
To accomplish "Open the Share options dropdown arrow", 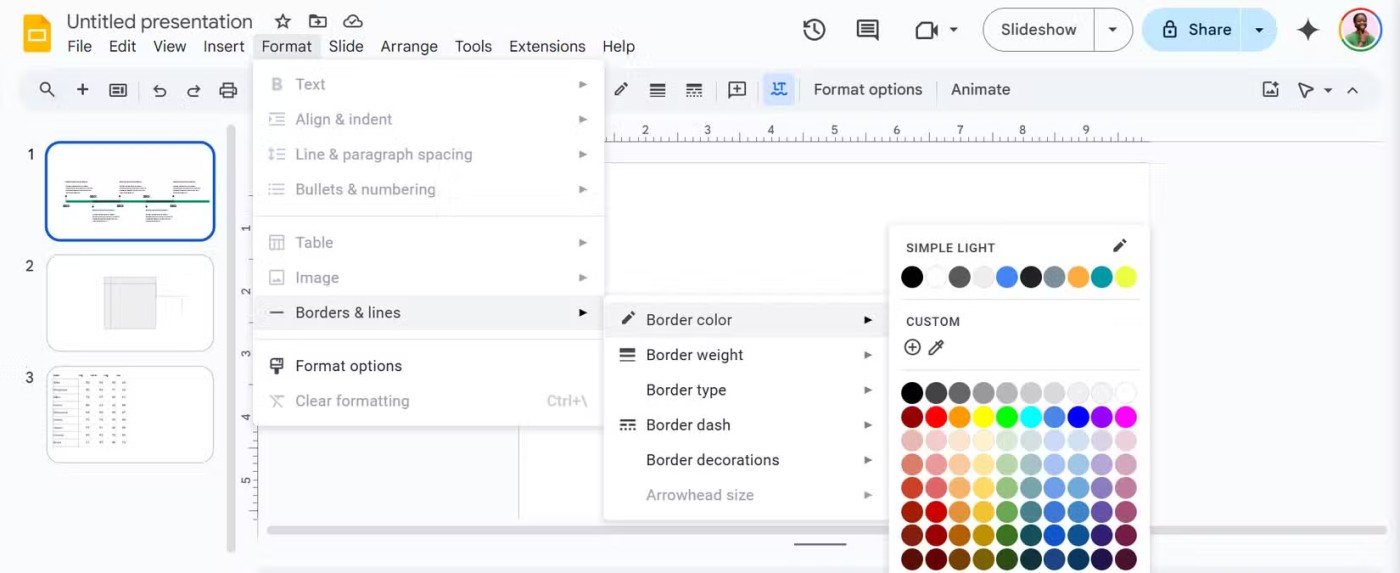I will tap(1259, 30).
